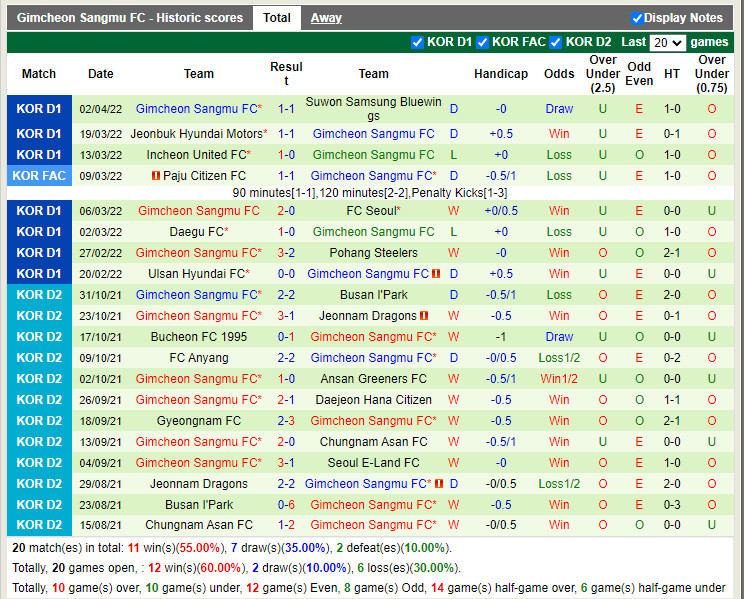Click red card icon beside Paju Citizen FC
The height and width of the screenshot is (599, 744).
pyautogui.click(x=156, y=176)
